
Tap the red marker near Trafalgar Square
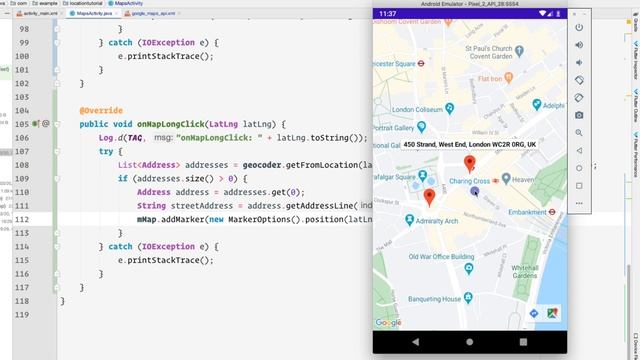point(429,198)
